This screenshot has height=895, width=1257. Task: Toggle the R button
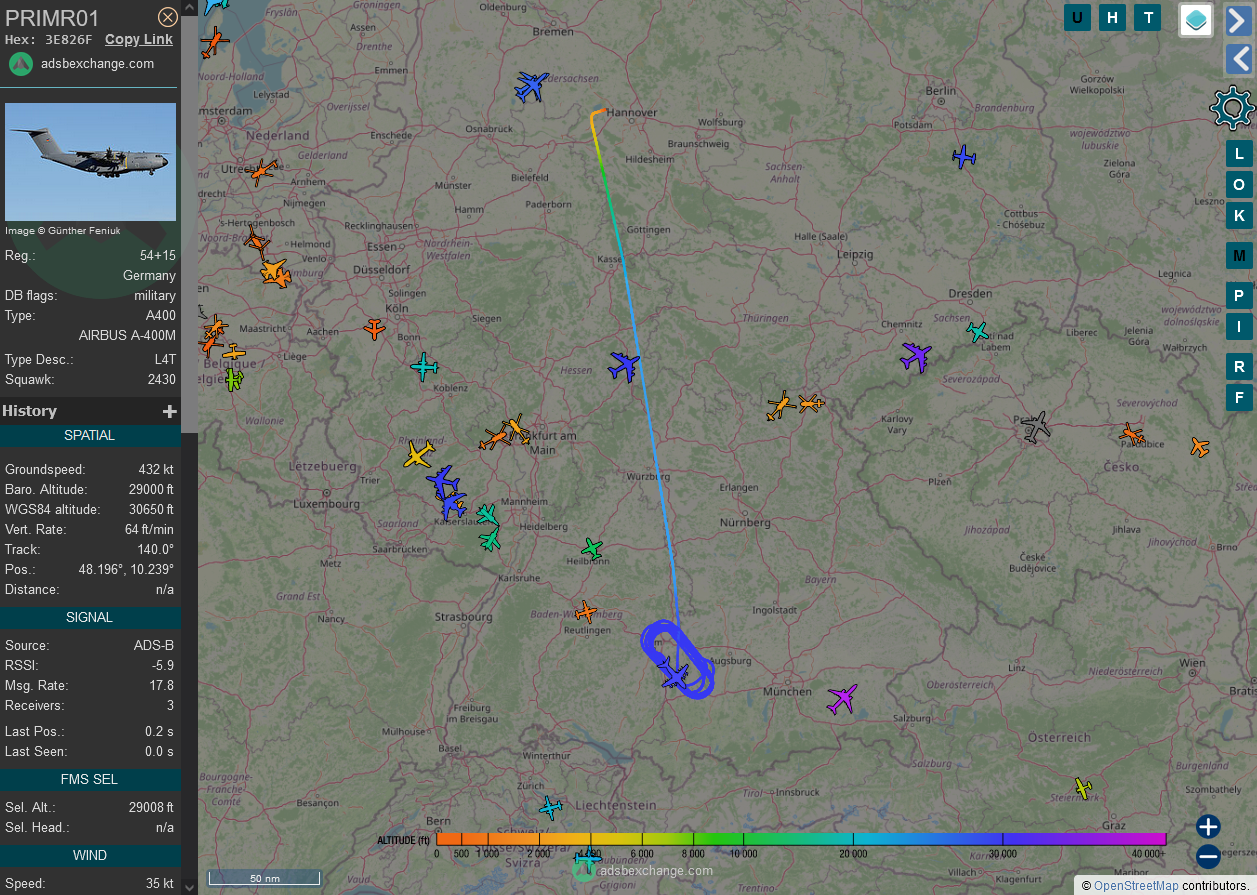1239,366
